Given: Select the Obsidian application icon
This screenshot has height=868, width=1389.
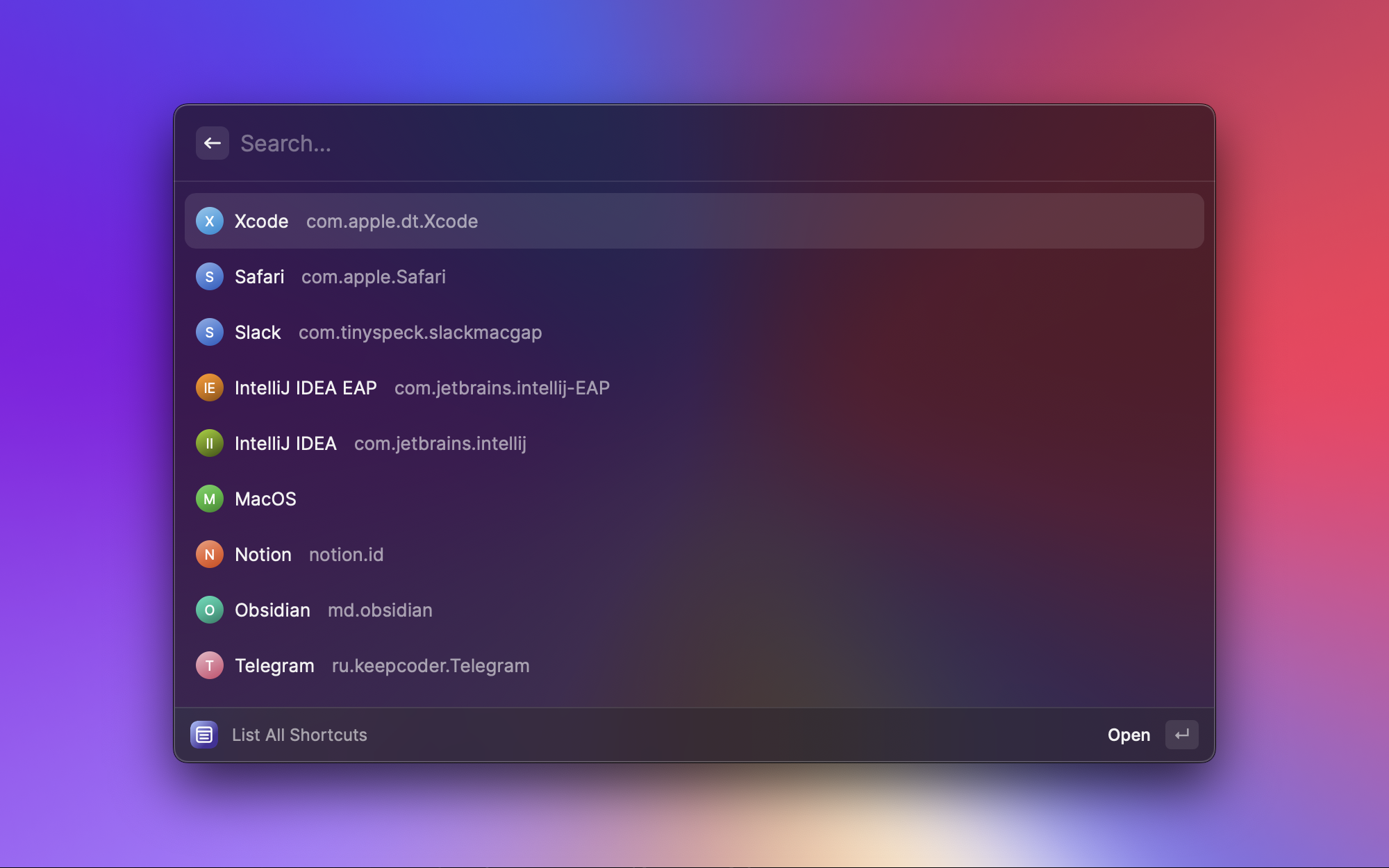Looking at the screenshot, I should click(x=209, y=609).
